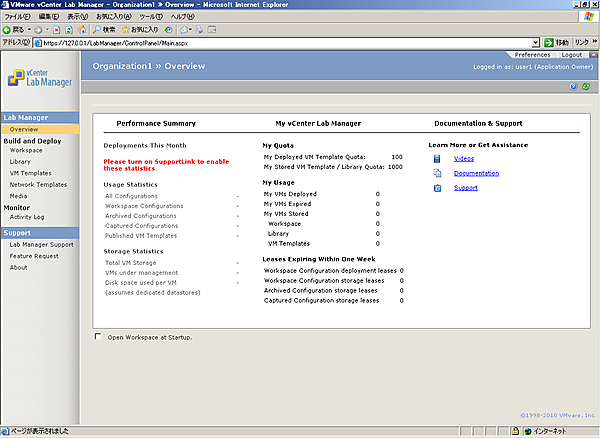Open VM Templates from the sidebar
This screenshot has width=600, height=438.
30,173
